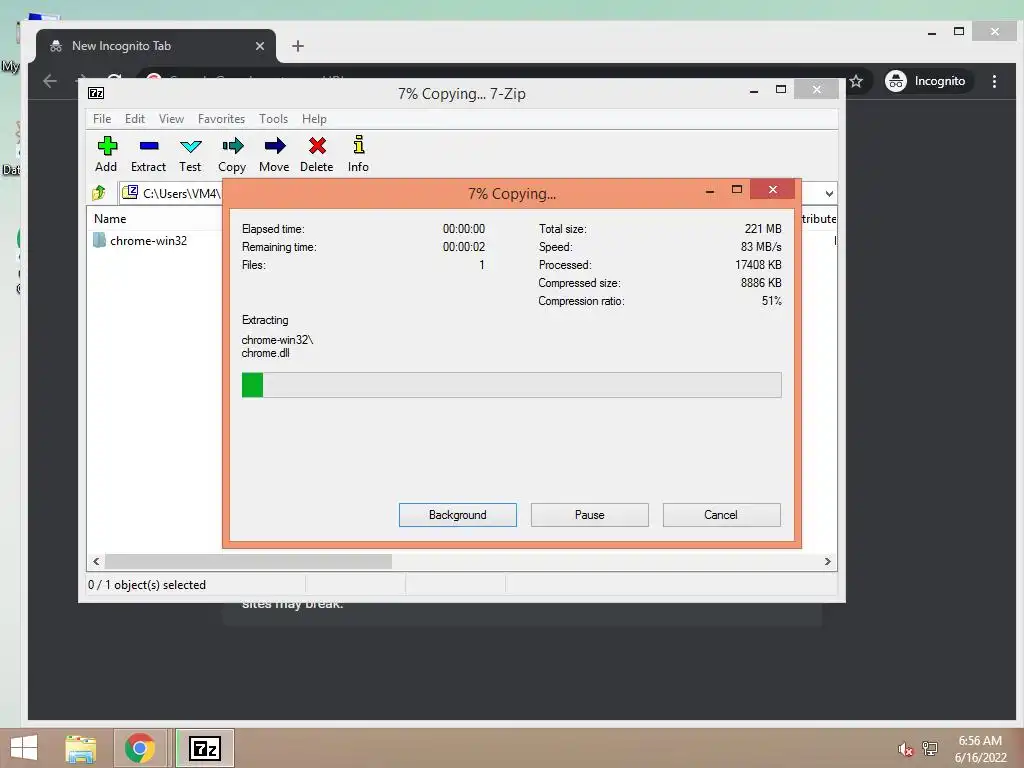Viewport: 1024px width, 768px height.
Task: Close the copying progress dialog
Action: [773, 189]
